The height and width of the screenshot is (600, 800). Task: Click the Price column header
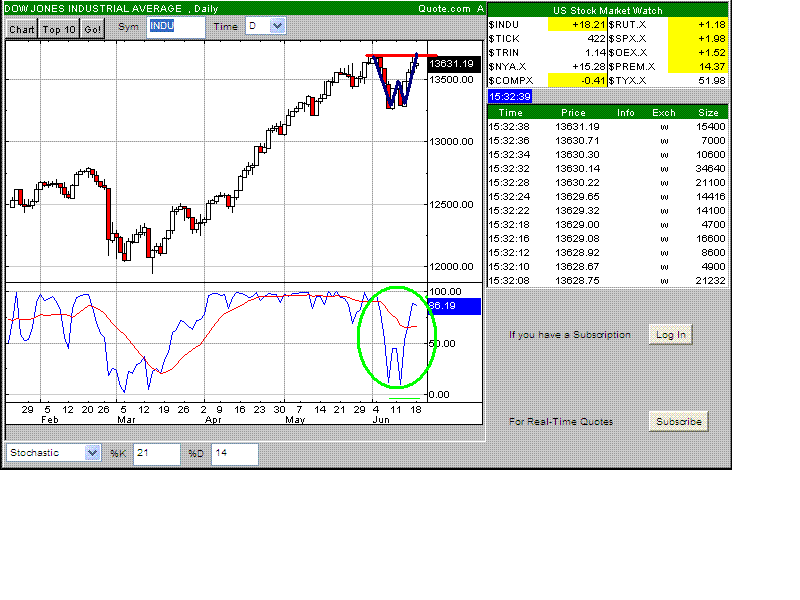click(573, 113)
